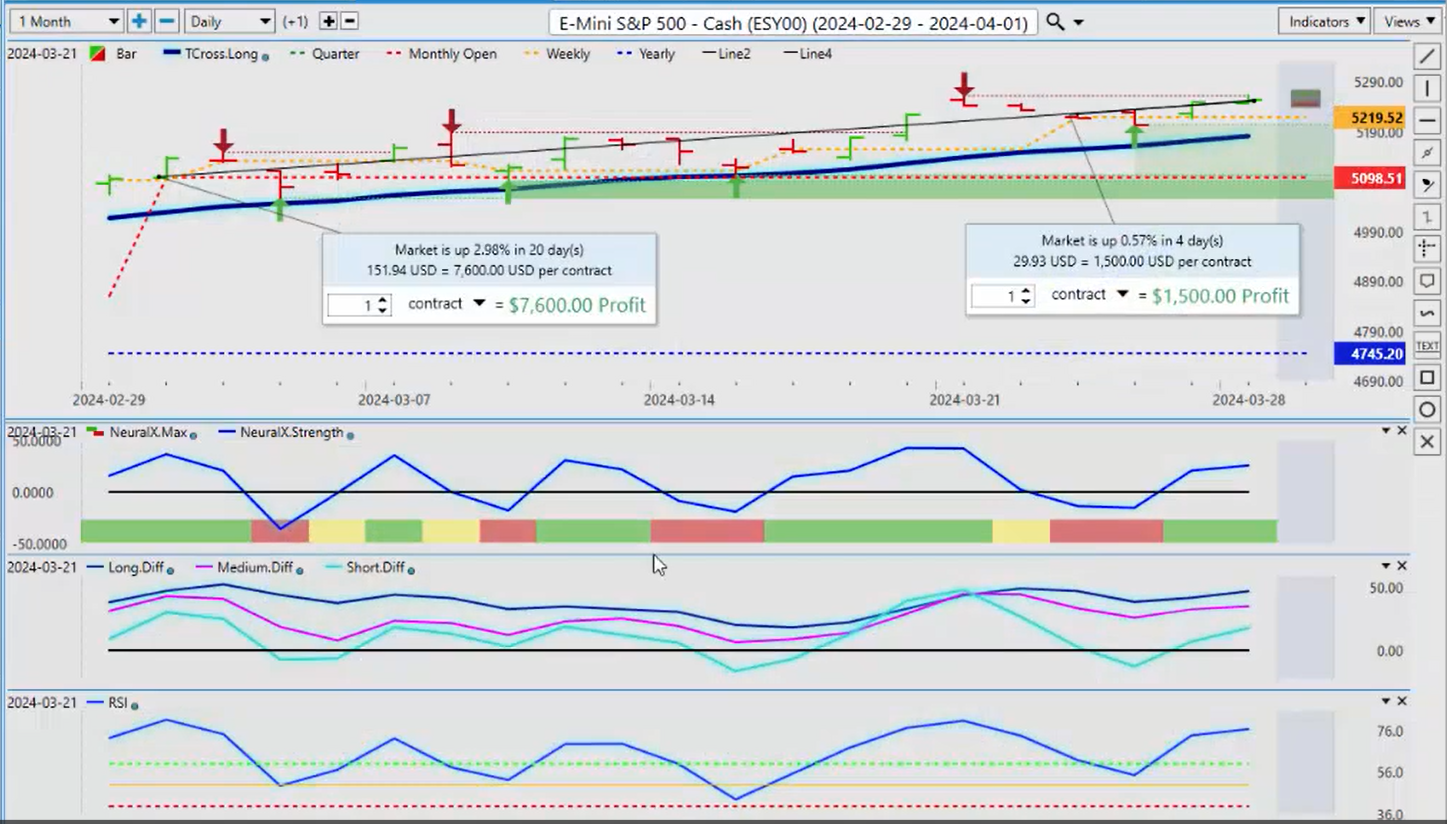1447x824 pixels.
Task: Close the RSI indicator pane
Action: [1401, 701]
